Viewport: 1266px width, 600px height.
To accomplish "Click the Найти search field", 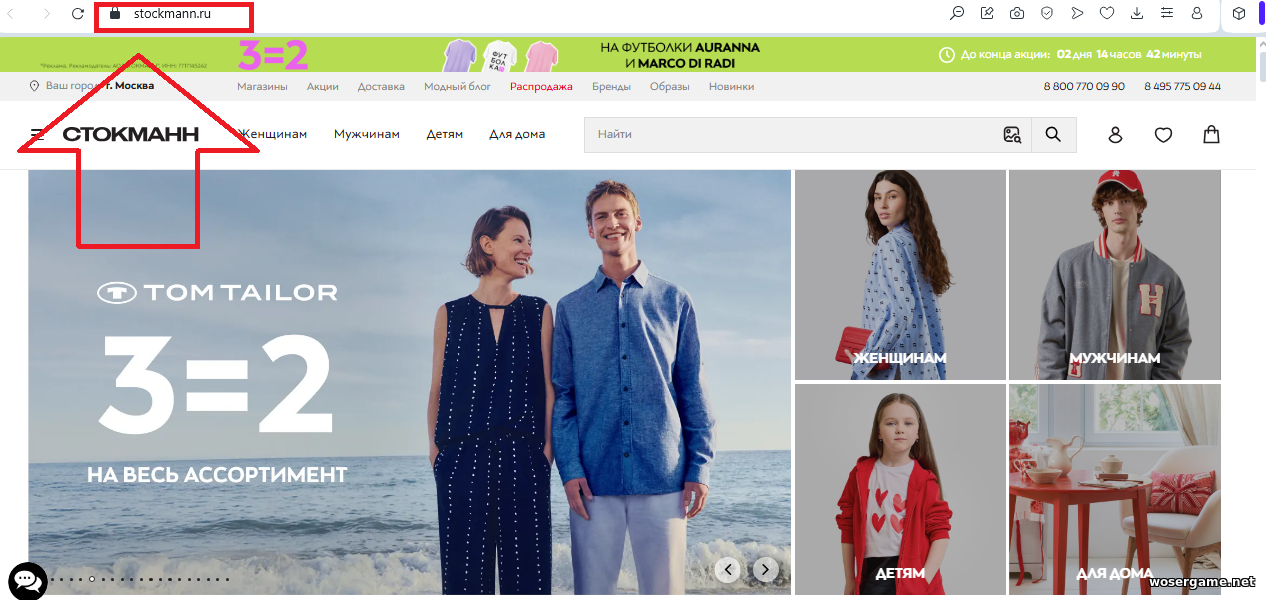I will [x=790, y=134].
